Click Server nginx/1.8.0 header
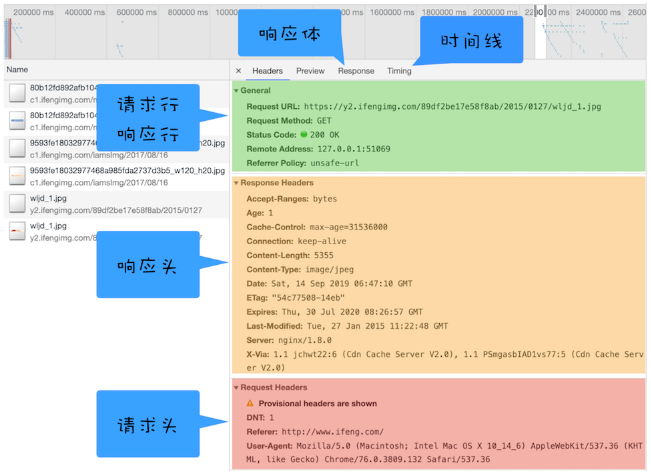Image resolution: width=651 pixels, height=473 pixels. click(x=289, y=340)
